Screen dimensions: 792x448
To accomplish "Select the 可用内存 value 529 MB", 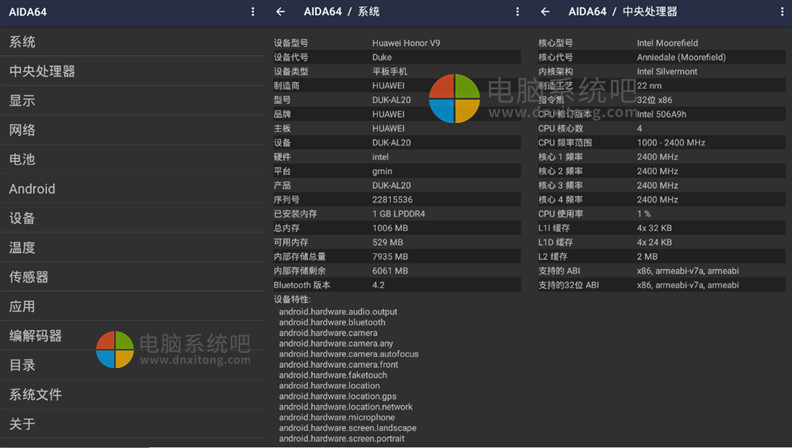I will (387, 242).
